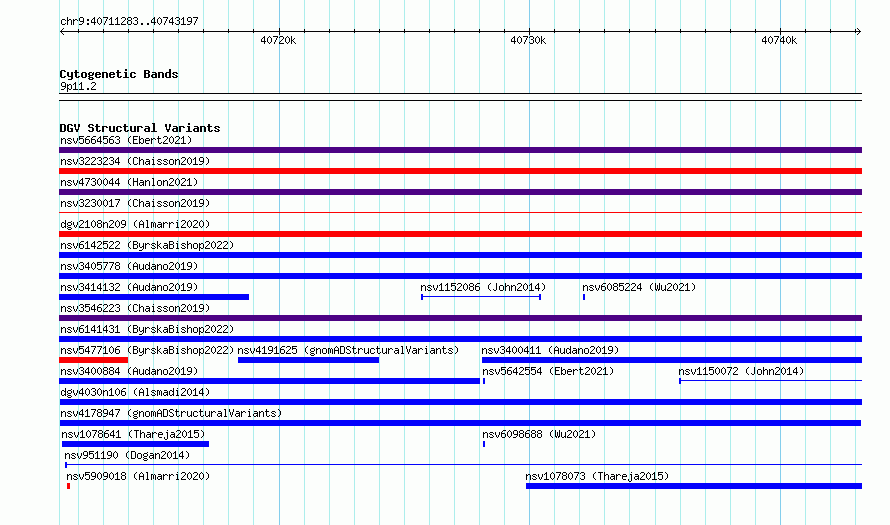Click the nsv3230017 (Chaisson2019) label

click(x=135, y=203)
